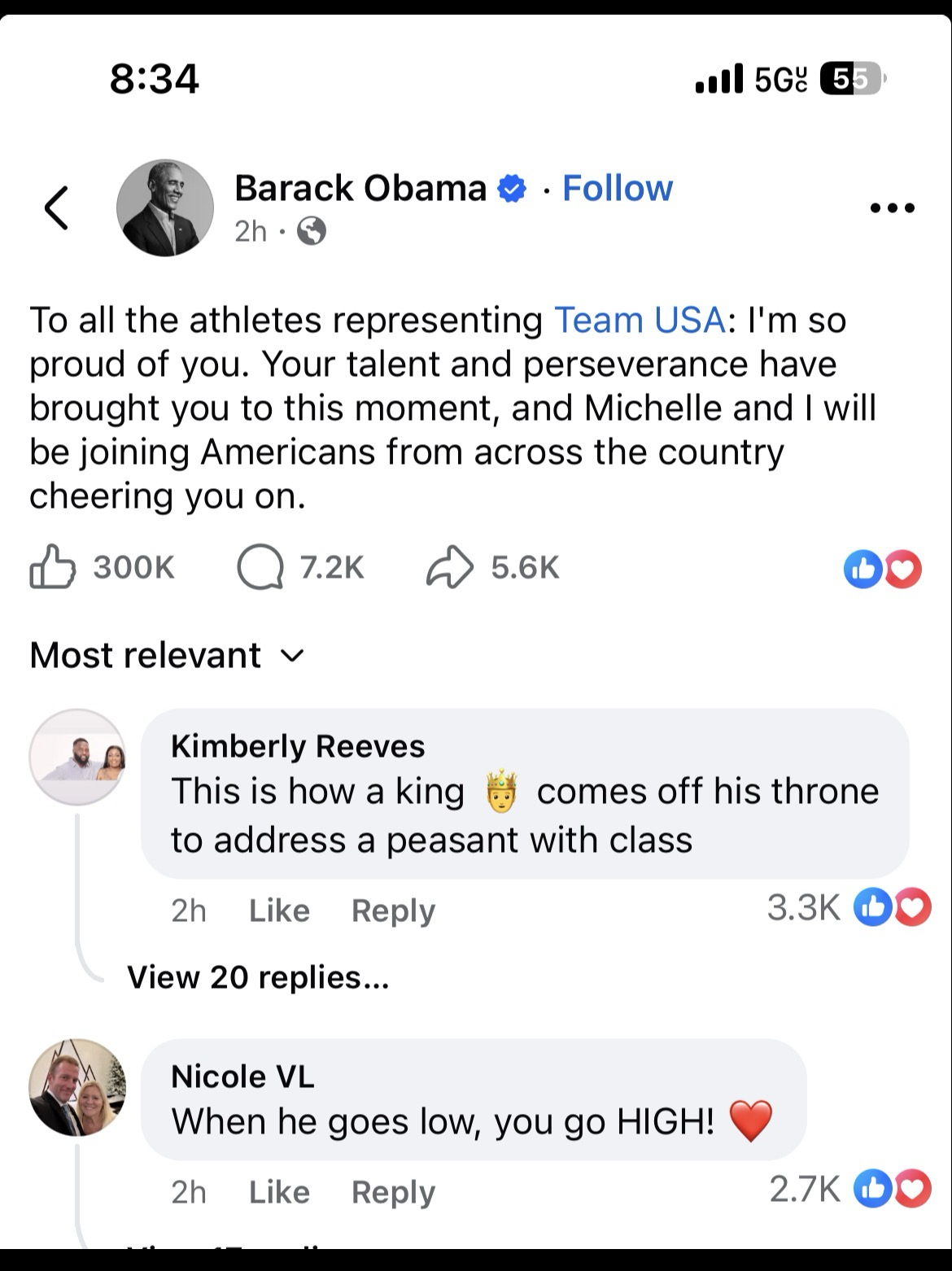Open the Team USA link
Image resolution: width=952 pixels, height=1271 pixels.
(x=640, y=320)
